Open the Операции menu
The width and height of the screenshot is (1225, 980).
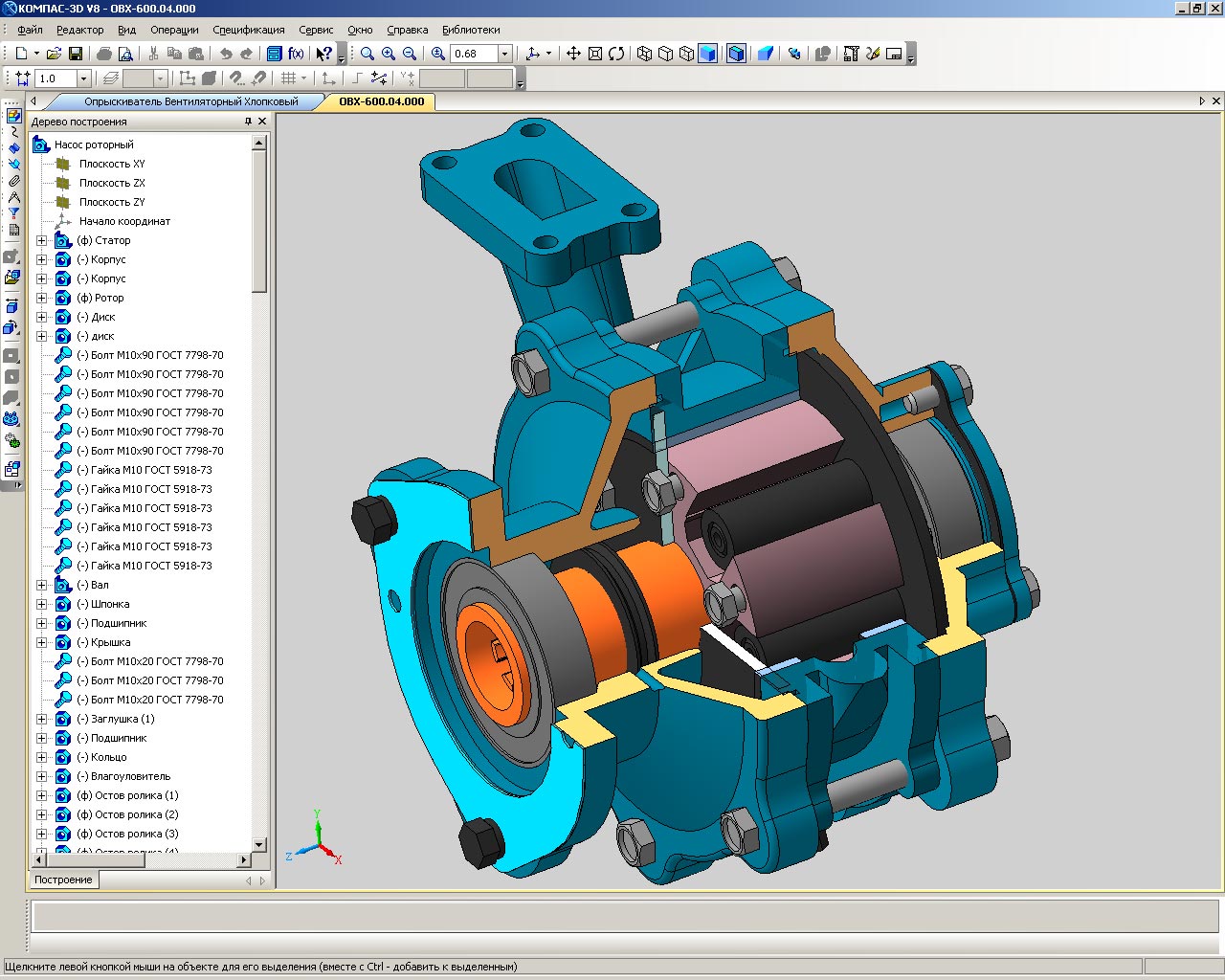tap(174, 30)
